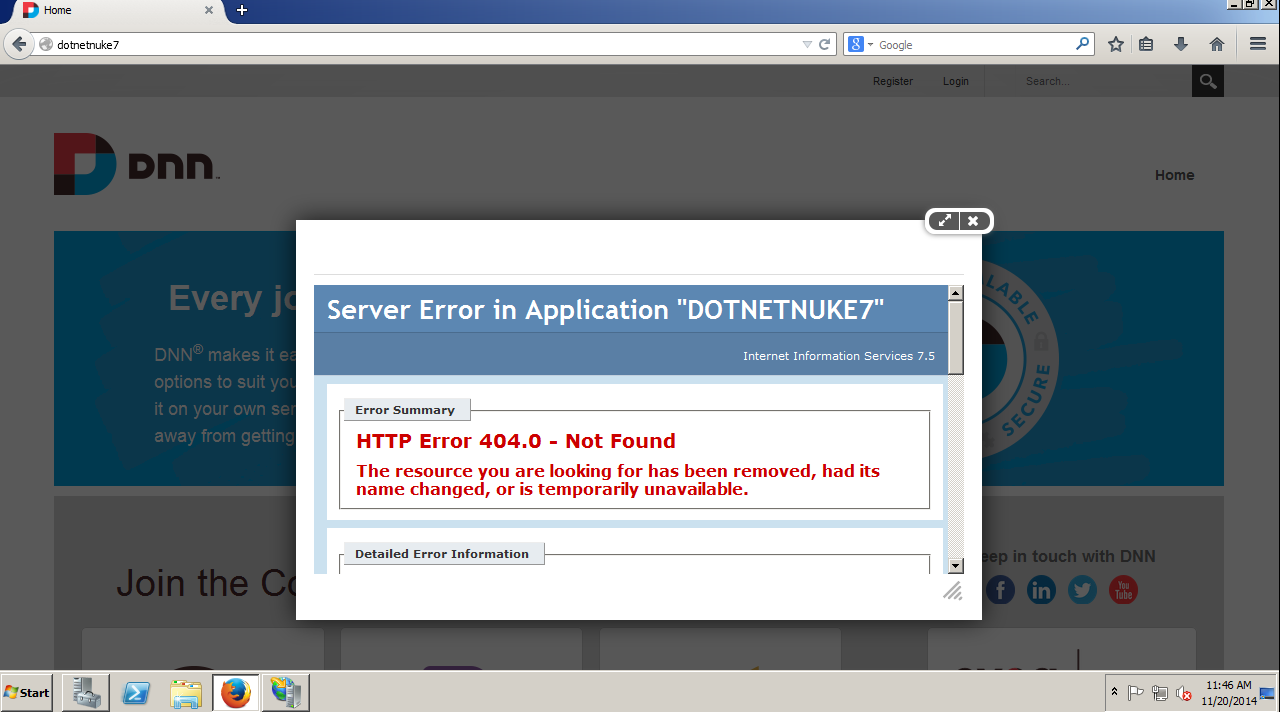Click the search magnifier in browser search box
1280x712 pixels.
click(1082, 44)
